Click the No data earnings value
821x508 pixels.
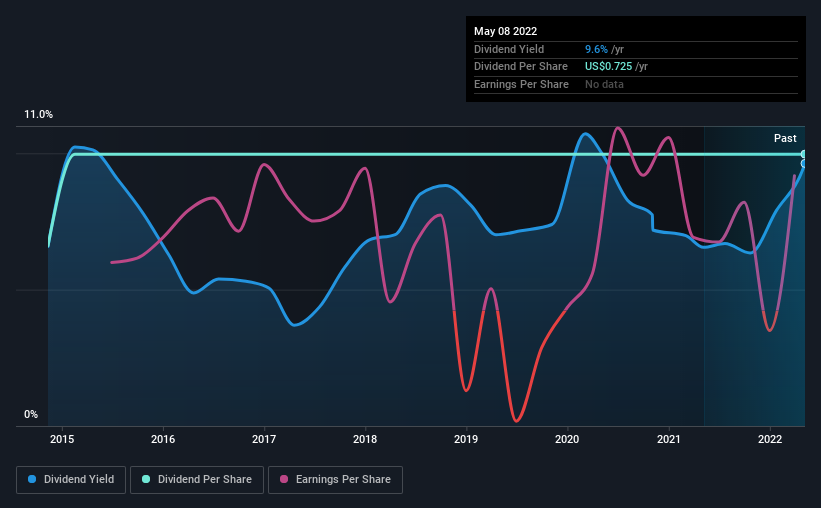pyautogui.click(x=604, y=84)
